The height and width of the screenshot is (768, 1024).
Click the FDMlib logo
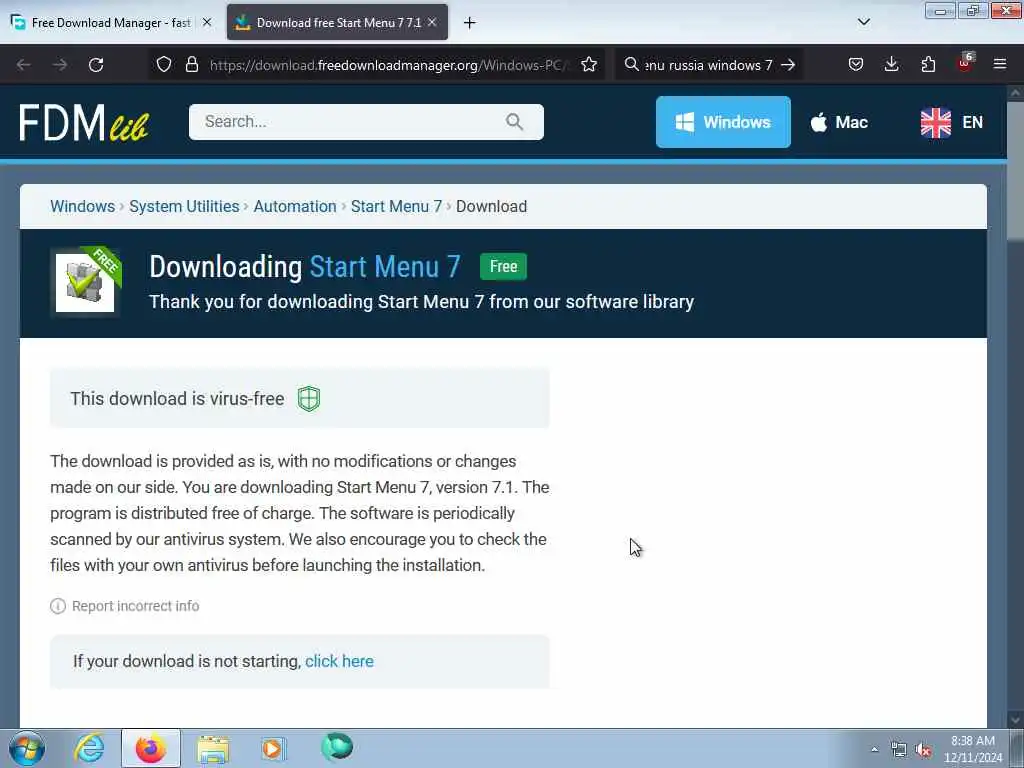pyautogui.click(x=84, y=122)
